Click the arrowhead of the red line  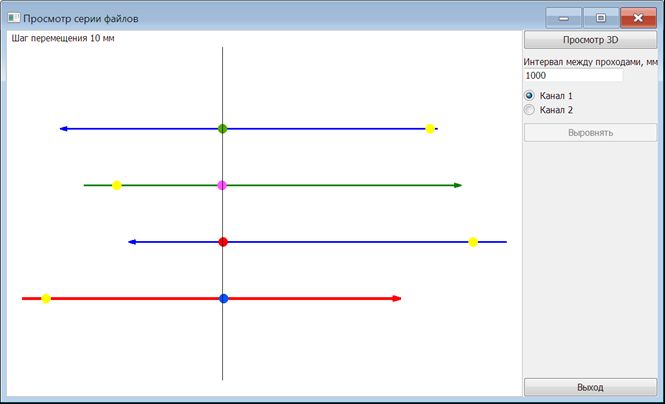397,298
